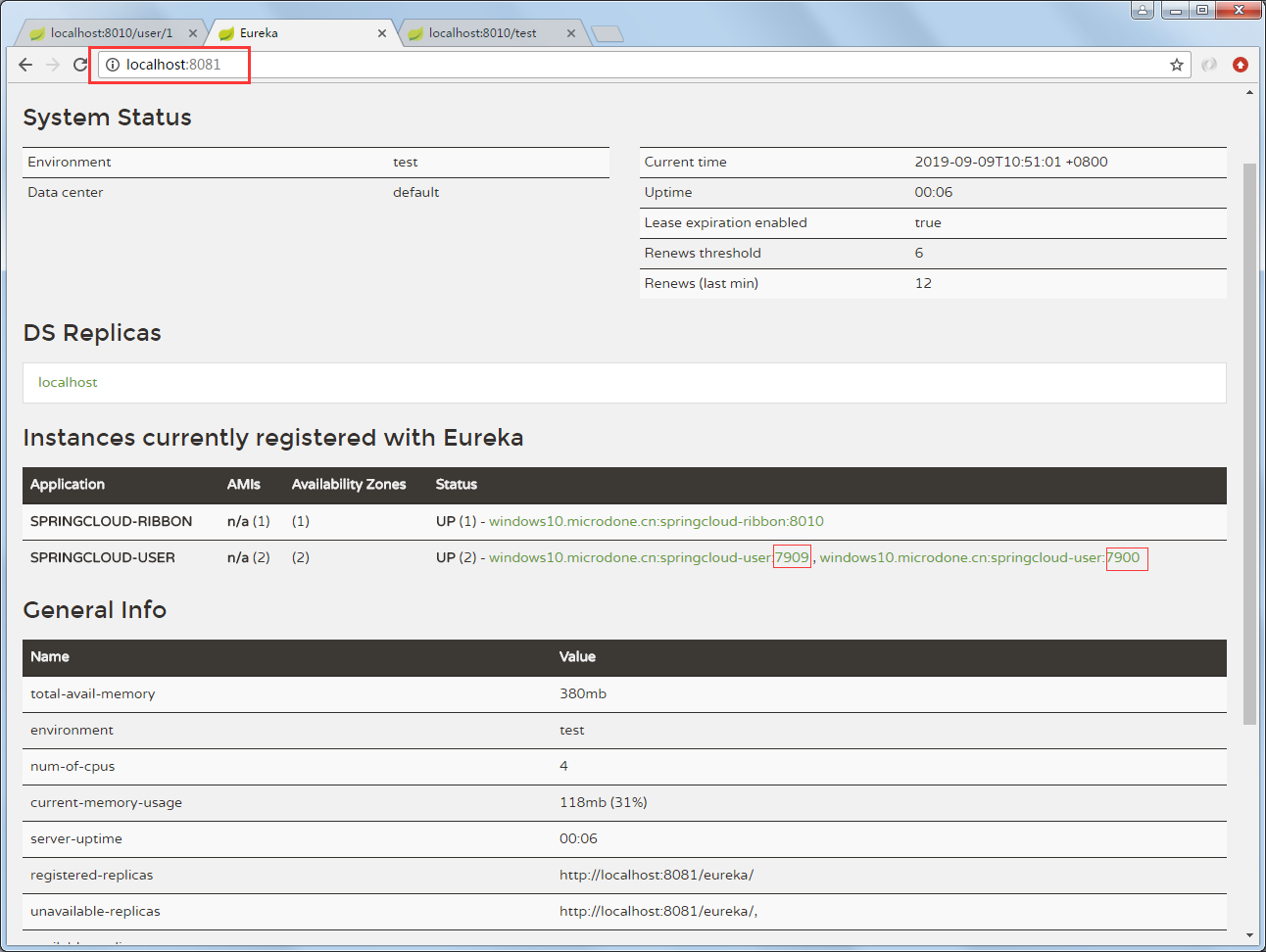This screenshot has height=952, width=1266.
Task: Click the Instances currently registered heading
Action: [x=273, y=438]
